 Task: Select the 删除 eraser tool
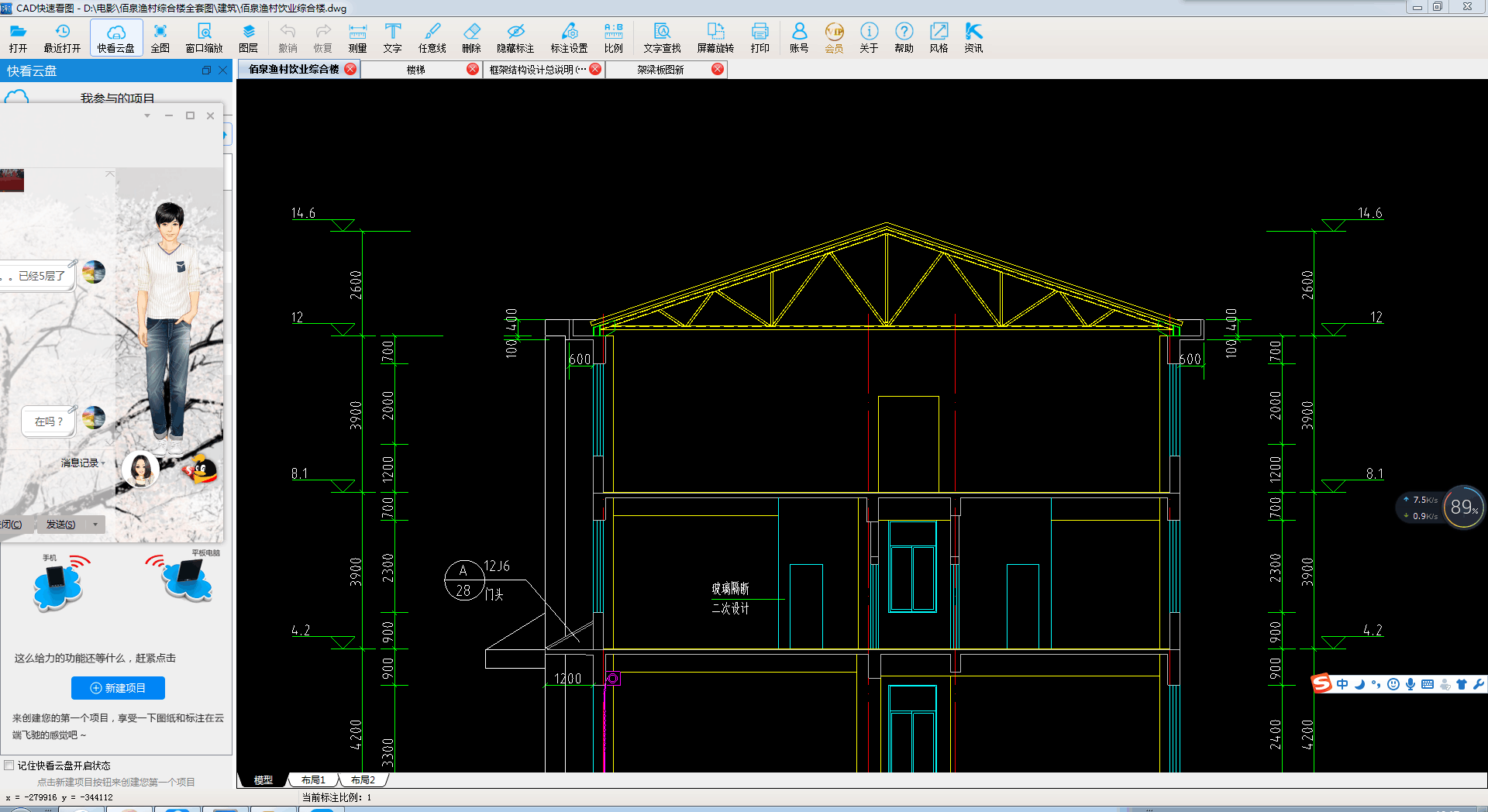click(471, 37)
